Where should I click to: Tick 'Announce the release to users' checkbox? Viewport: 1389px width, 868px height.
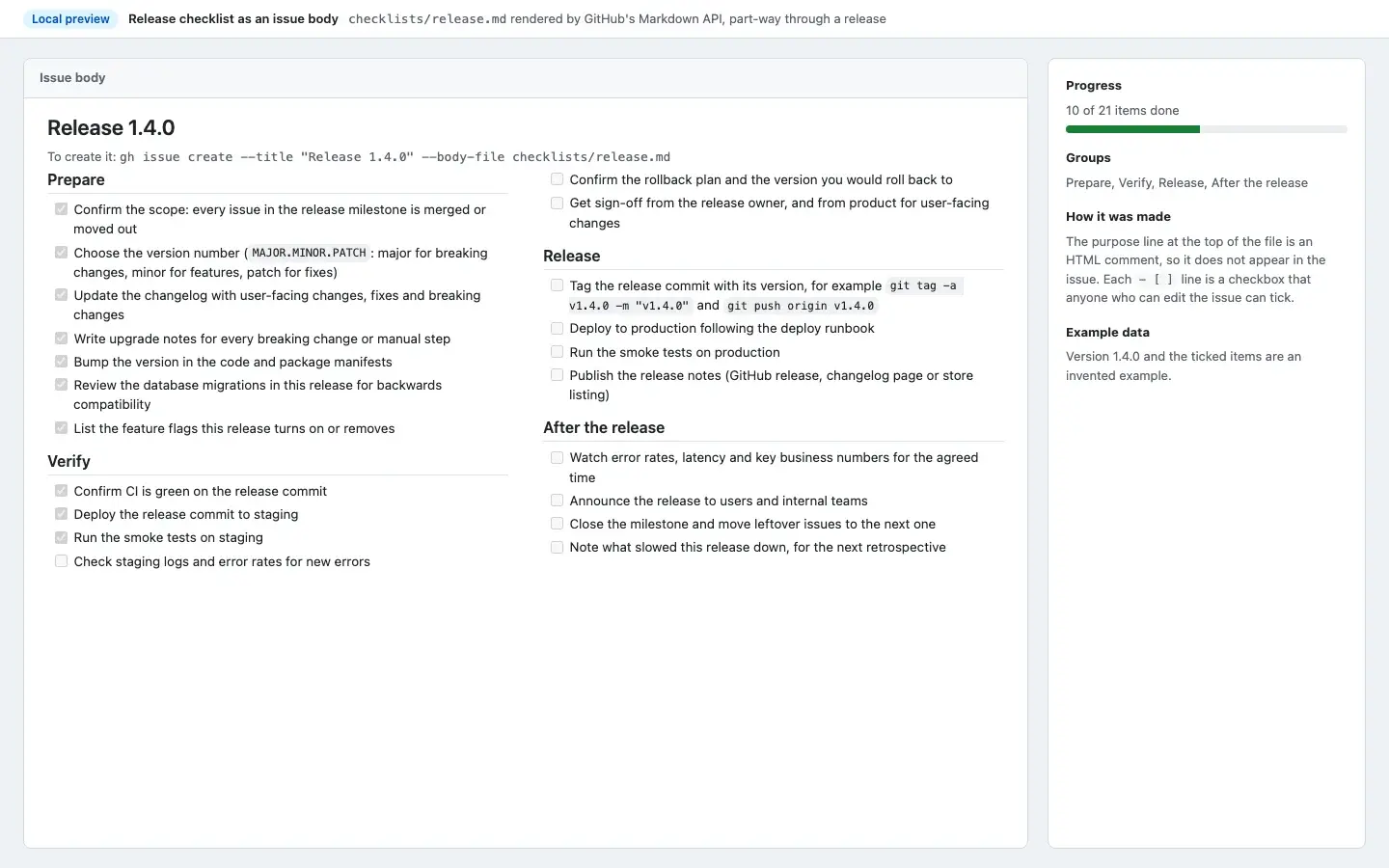(x=557, y=500)
